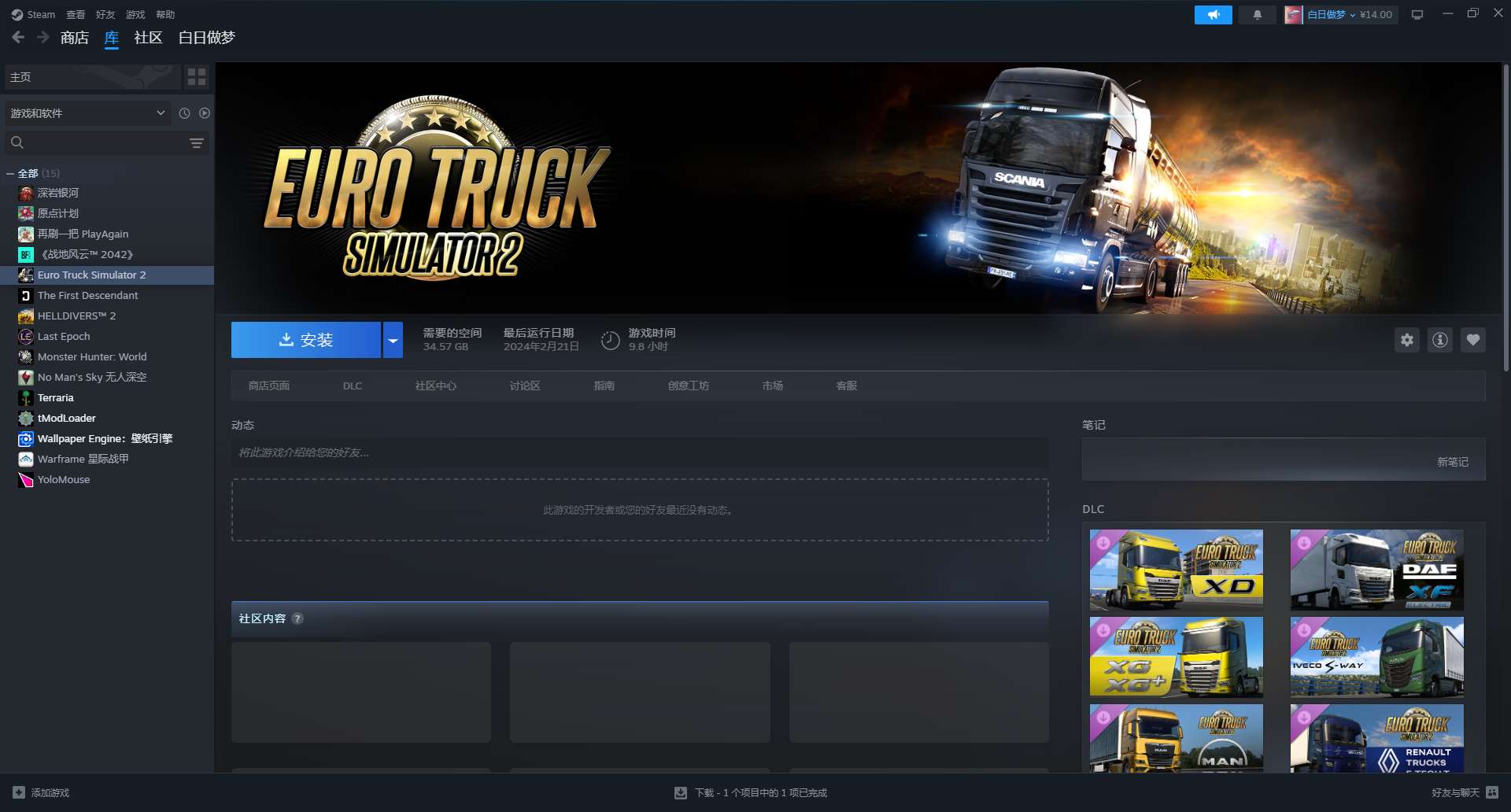Collapse the 全部 games category
1511x812 pixels.
10,174
